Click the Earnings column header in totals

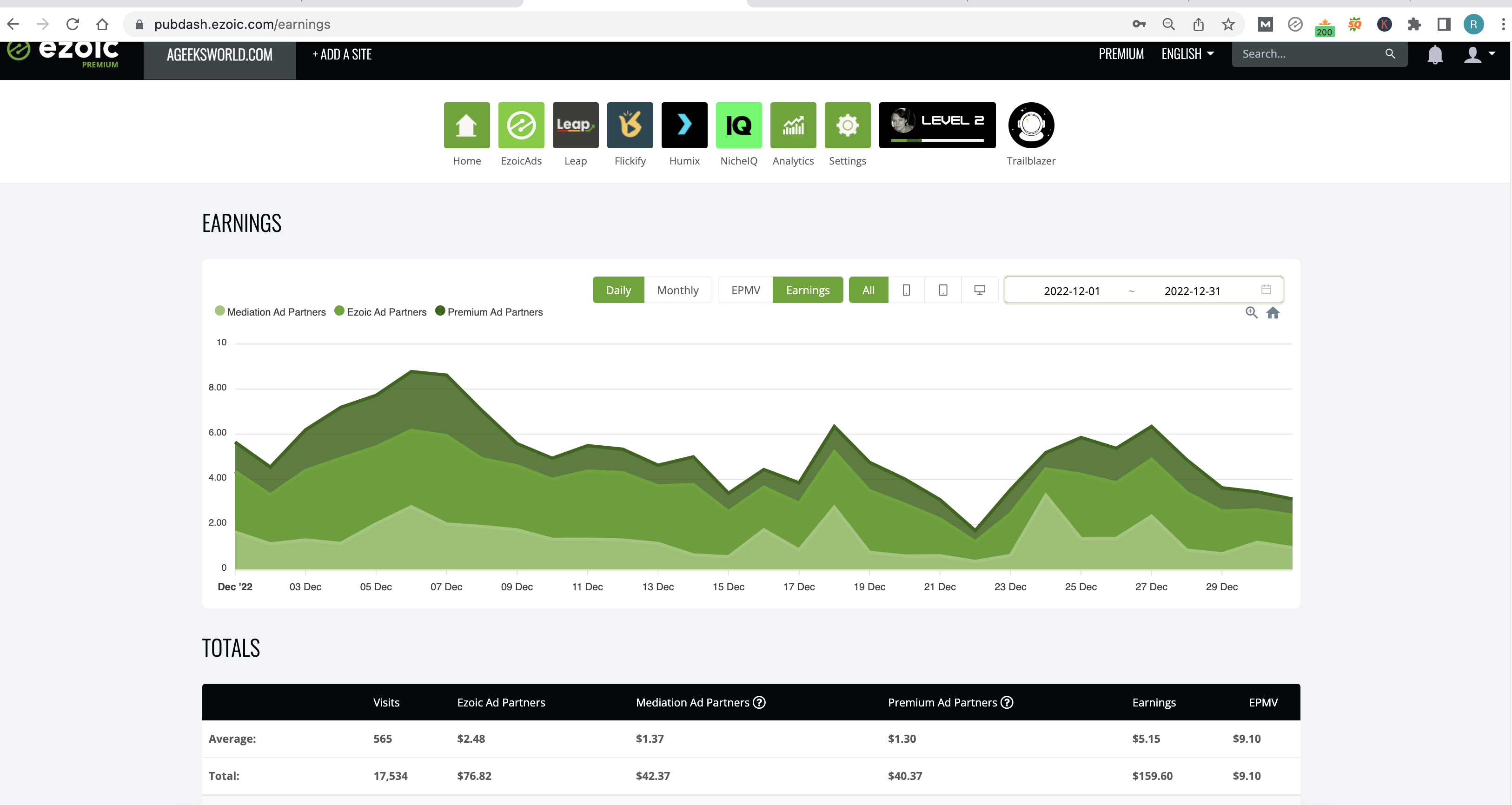coord(1154,702)
